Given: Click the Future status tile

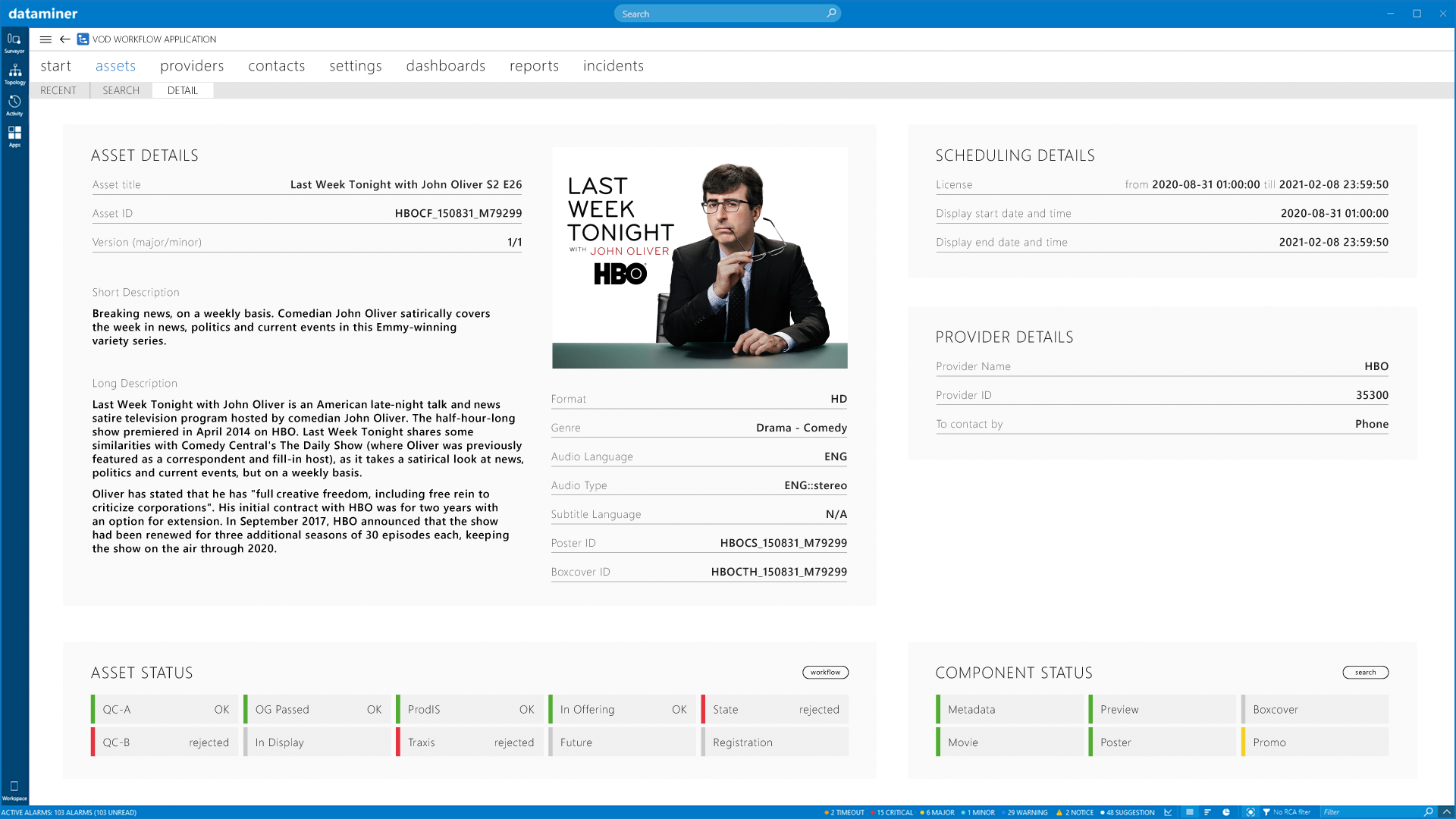Looking at the screenshot, I should pos(622,742).
